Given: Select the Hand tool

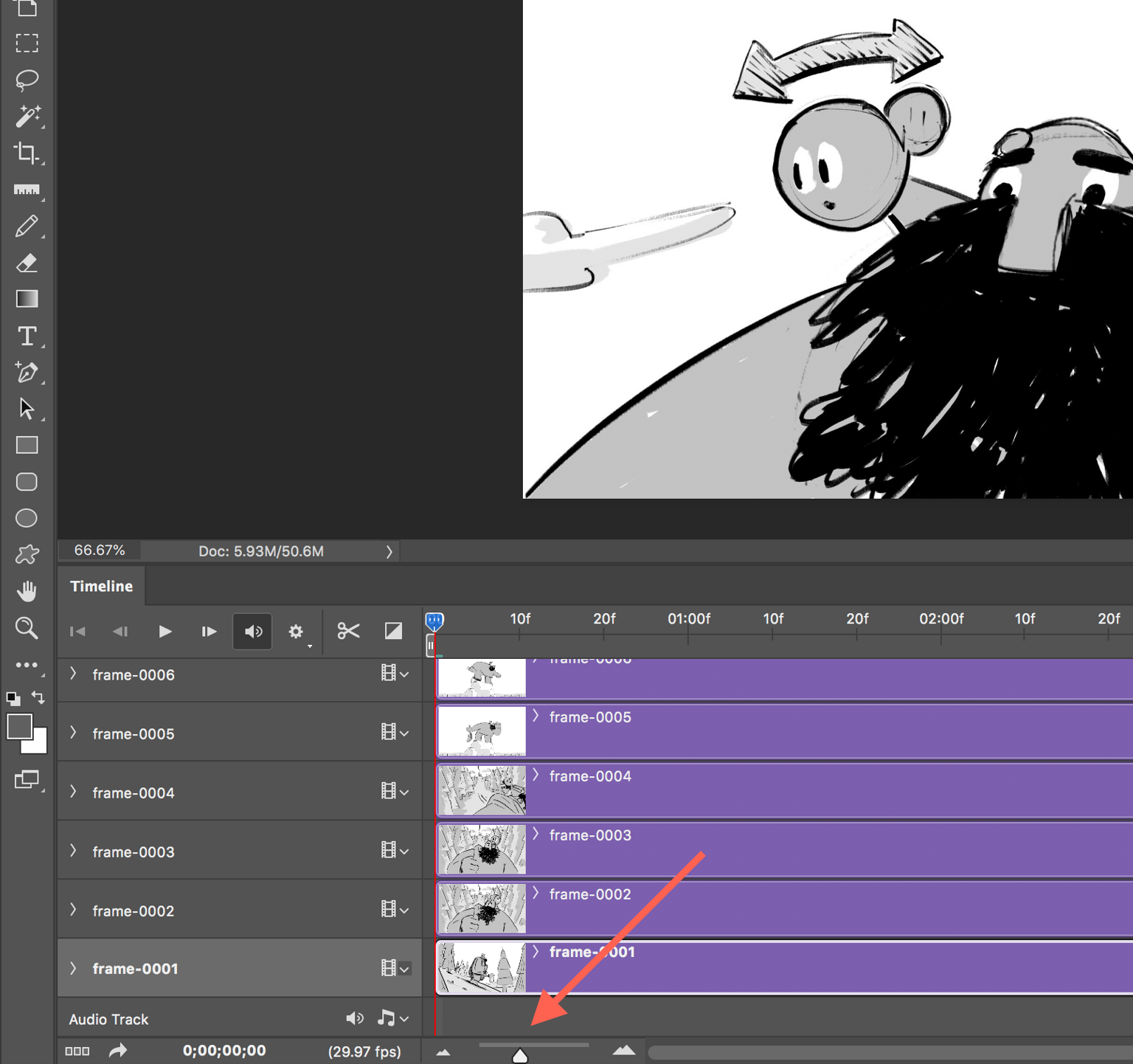Looking at the screenshot, I should [27, 590].
